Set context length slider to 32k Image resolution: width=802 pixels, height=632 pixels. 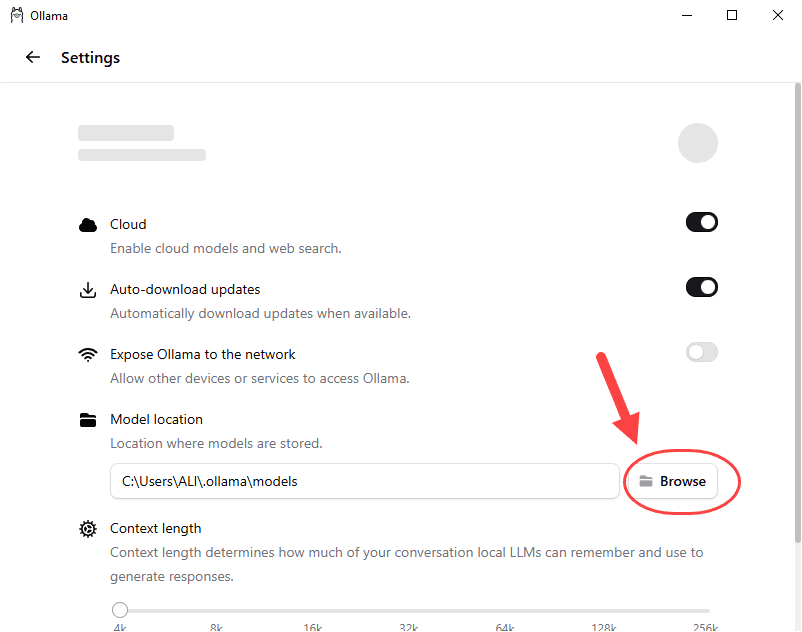[409, 611]
